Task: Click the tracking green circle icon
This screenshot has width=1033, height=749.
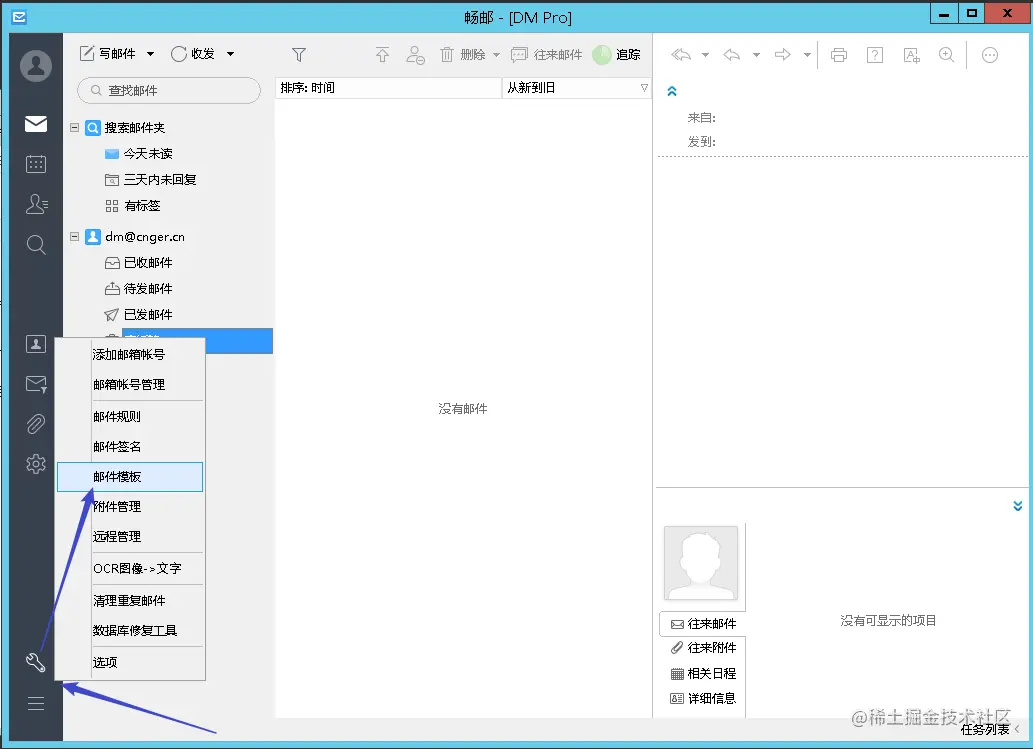Action: coord(601,55)
